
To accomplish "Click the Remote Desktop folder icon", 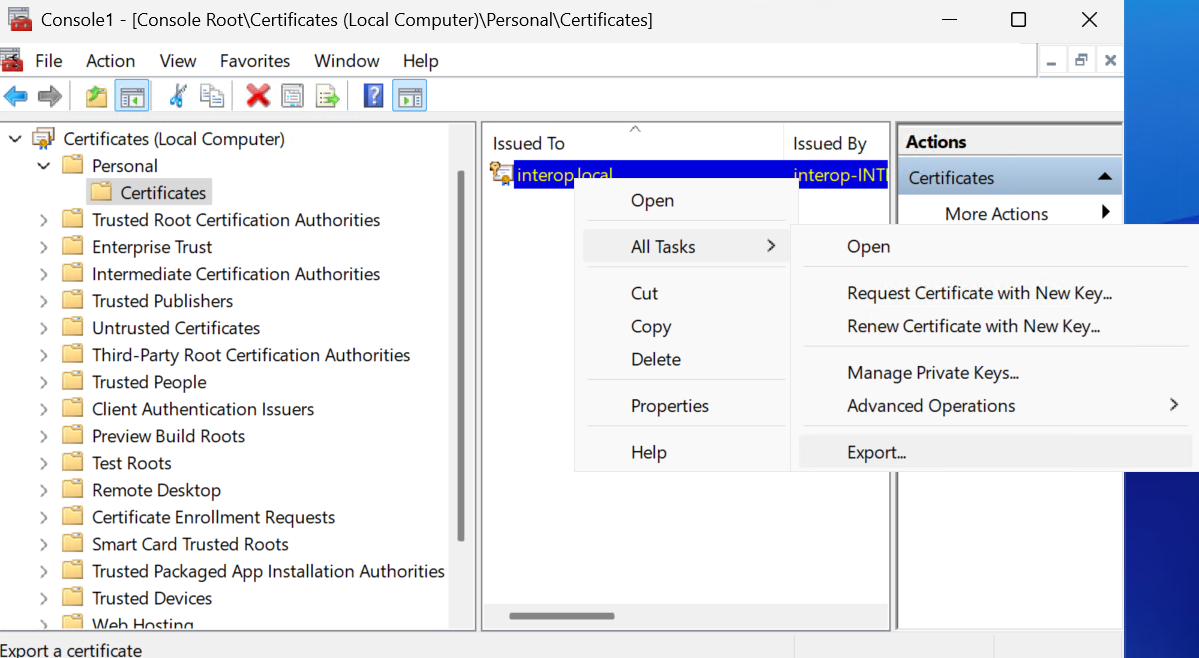I will coord(73,490).
